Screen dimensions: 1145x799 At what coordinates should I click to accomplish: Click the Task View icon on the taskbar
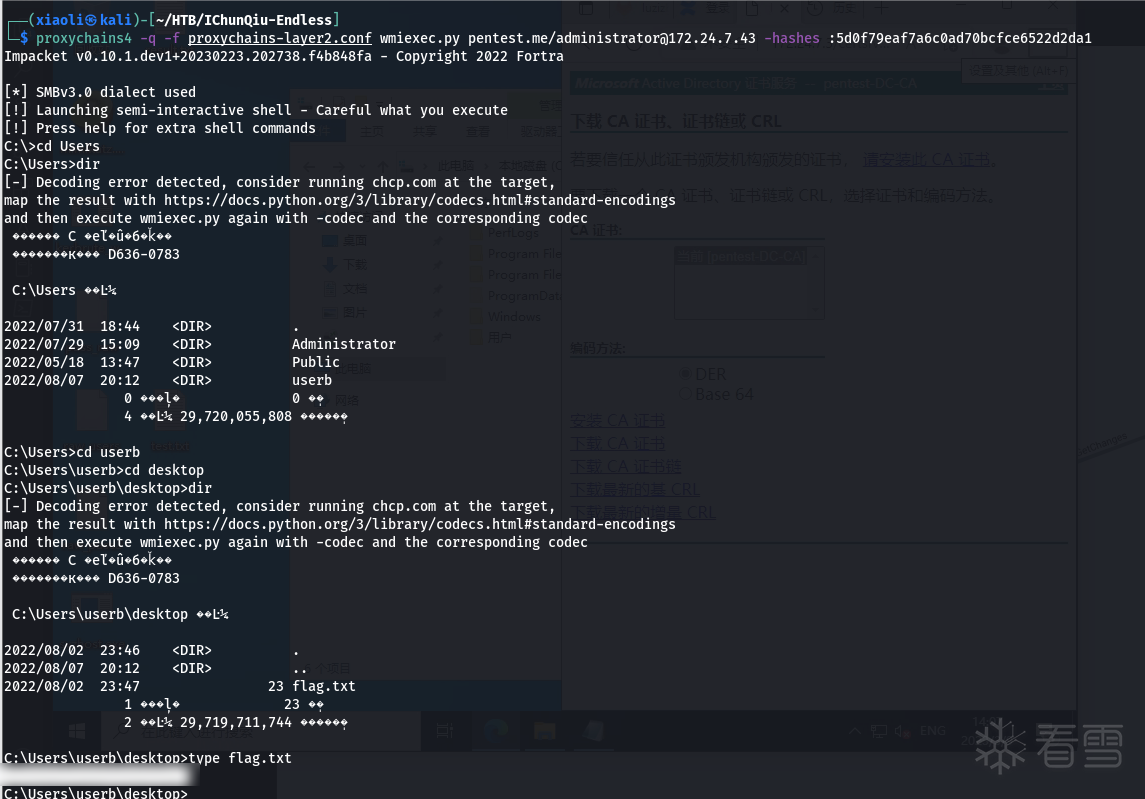pyautogui.click(x=444, y=731)
